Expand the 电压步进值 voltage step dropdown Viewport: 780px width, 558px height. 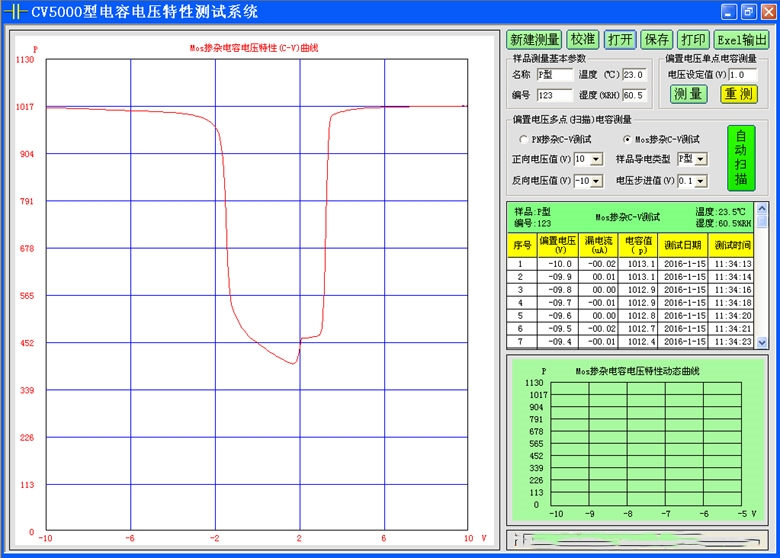[701, 181]
